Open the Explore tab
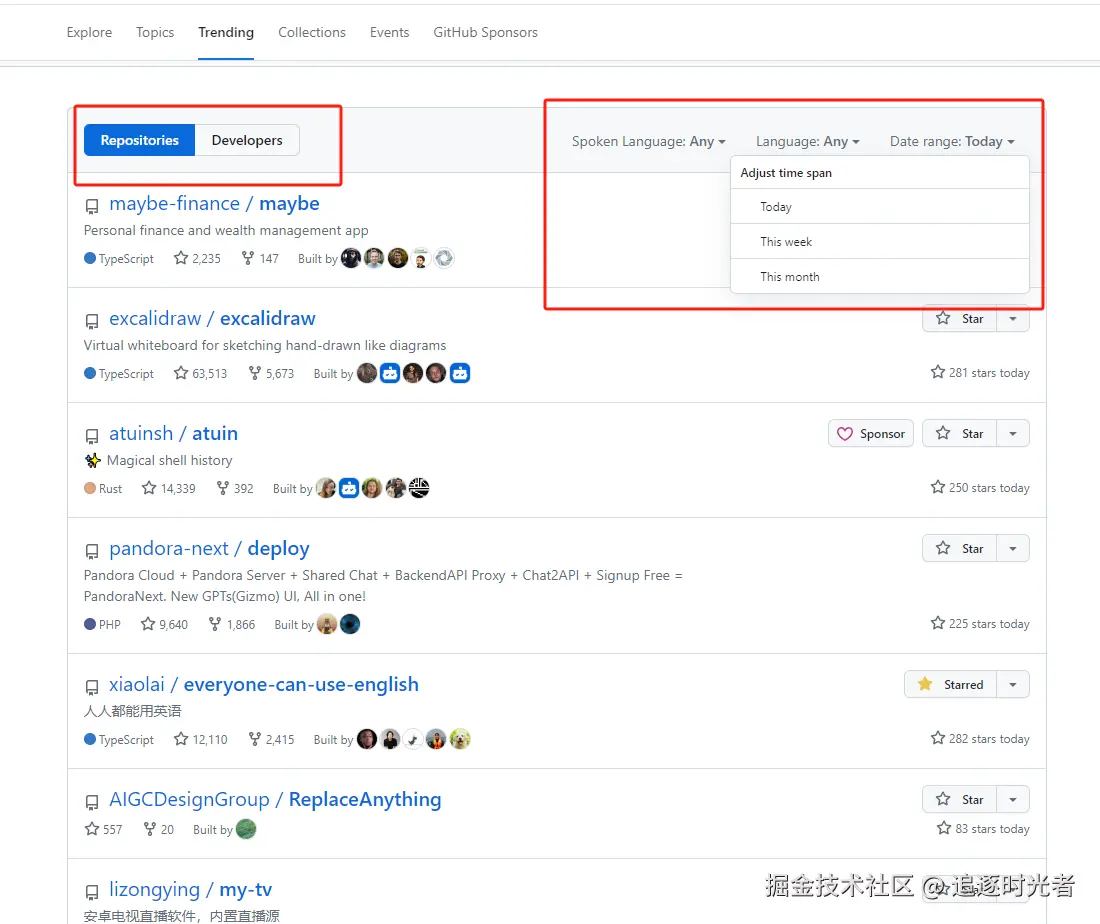The width and height of the screenshot is (1100, 924). pos(89,32)
